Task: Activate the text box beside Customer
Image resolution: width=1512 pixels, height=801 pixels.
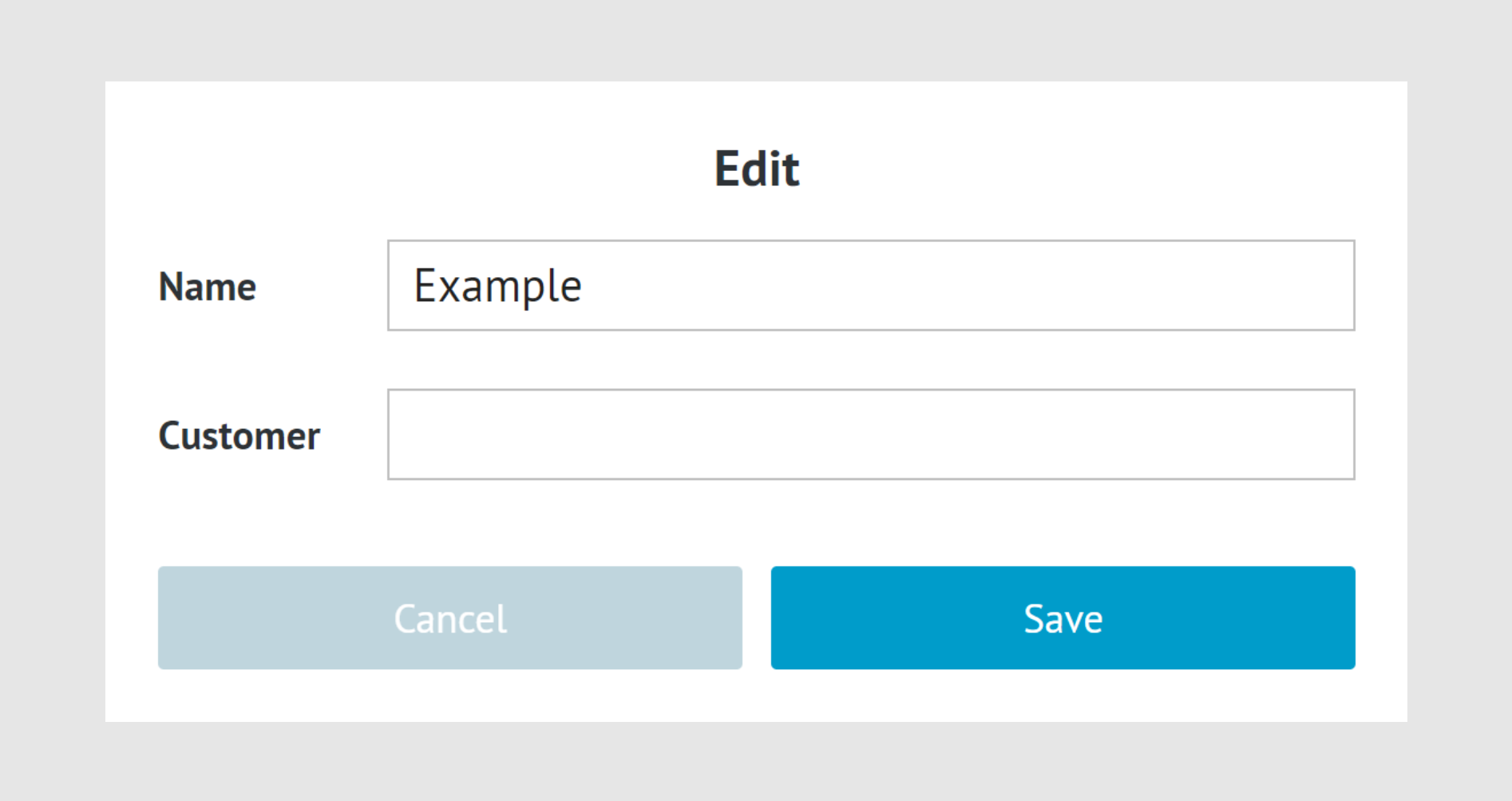Action: 870,434
